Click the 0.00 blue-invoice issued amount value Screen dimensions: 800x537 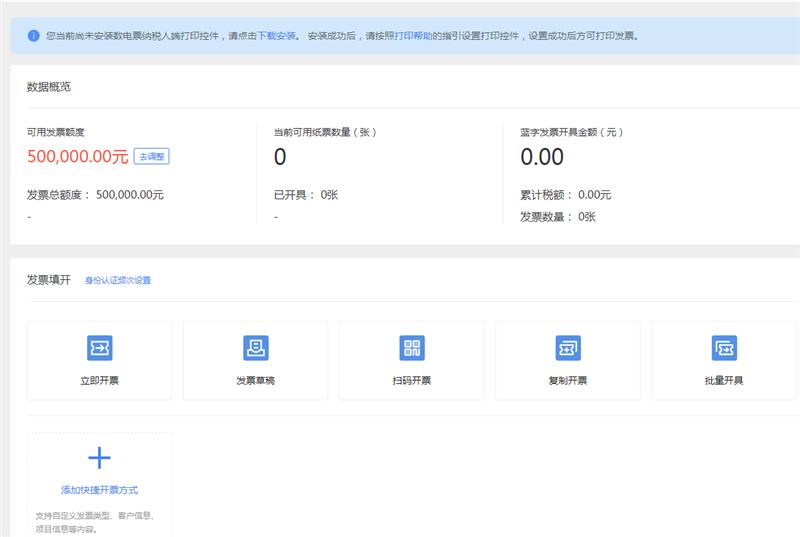click(542, 157)
